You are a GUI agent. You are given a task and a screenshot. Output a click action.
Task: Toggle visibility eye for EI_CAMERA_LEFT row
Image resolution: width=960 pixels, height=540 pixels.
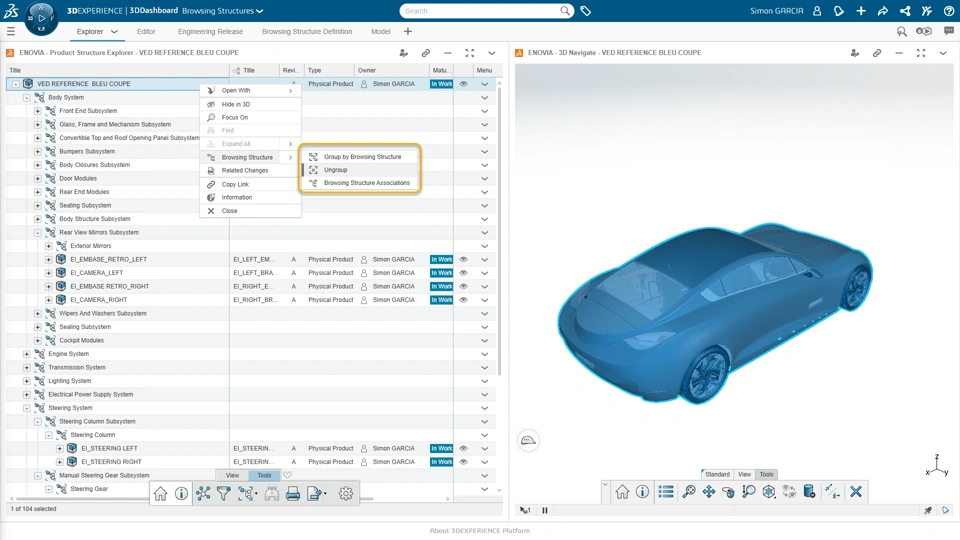coord(463,273)
